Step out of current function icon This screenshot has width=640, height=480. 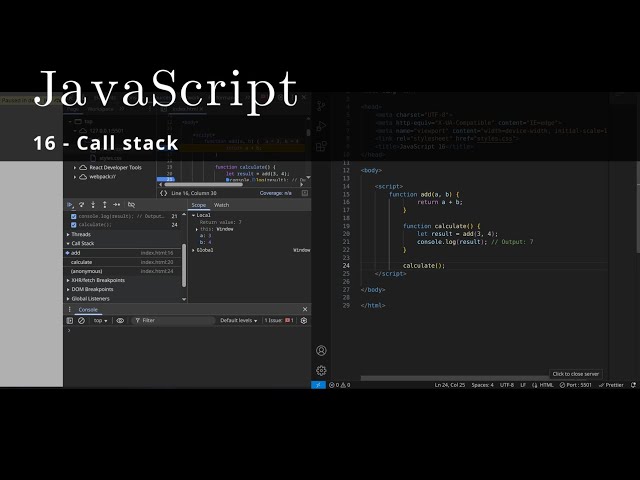[104, 204]
